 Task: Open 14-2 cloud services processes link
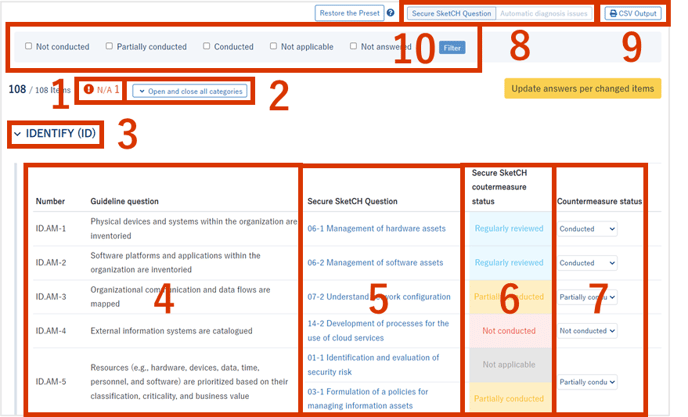[378, 331]
